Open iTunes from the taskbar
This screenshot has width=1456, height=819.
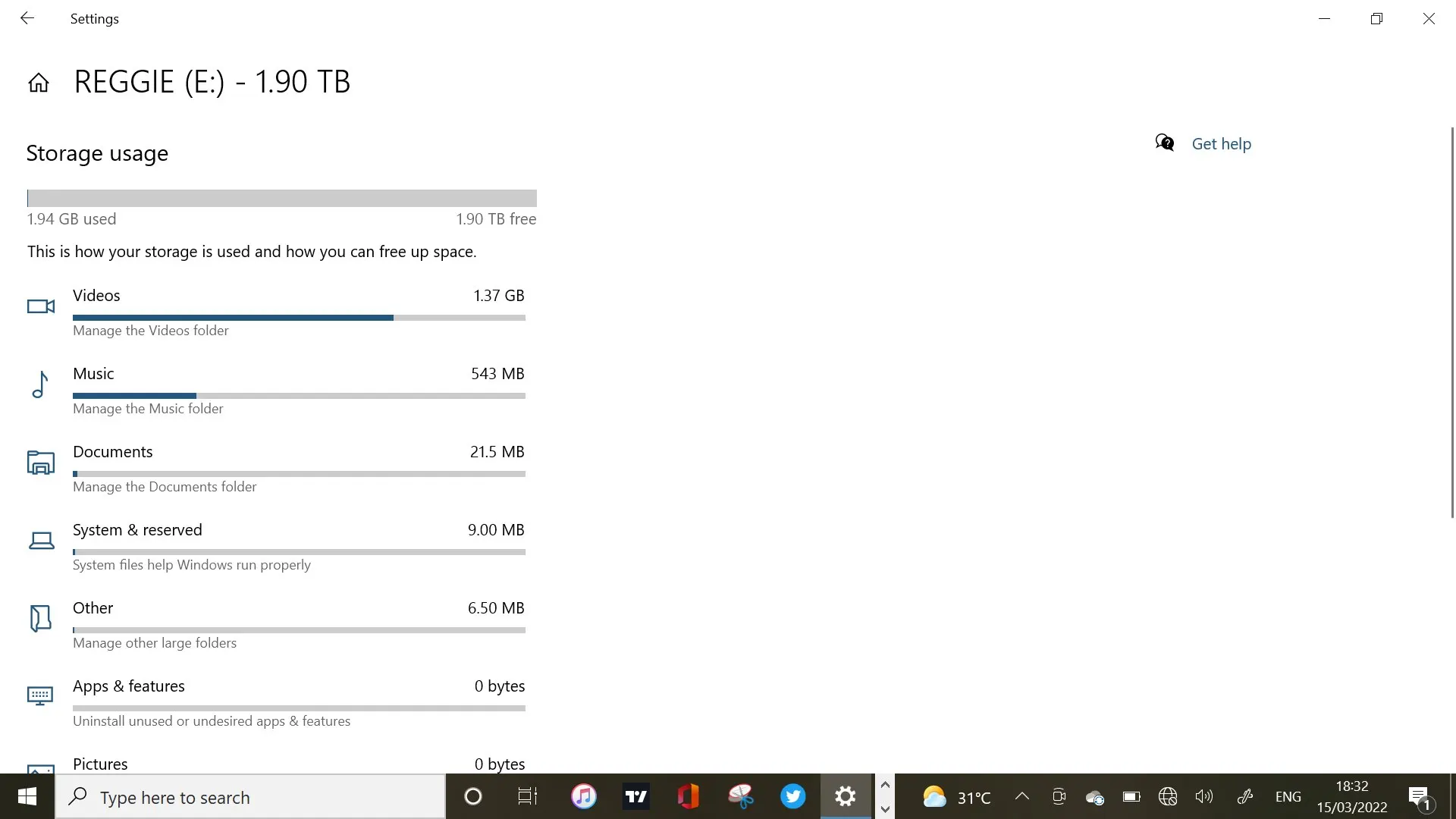584,796
